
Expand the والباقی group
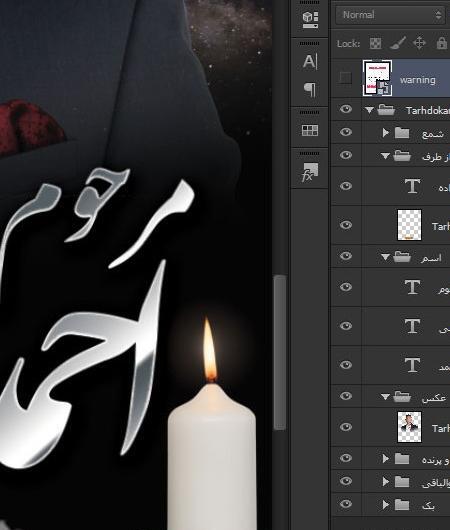point(385,482)
